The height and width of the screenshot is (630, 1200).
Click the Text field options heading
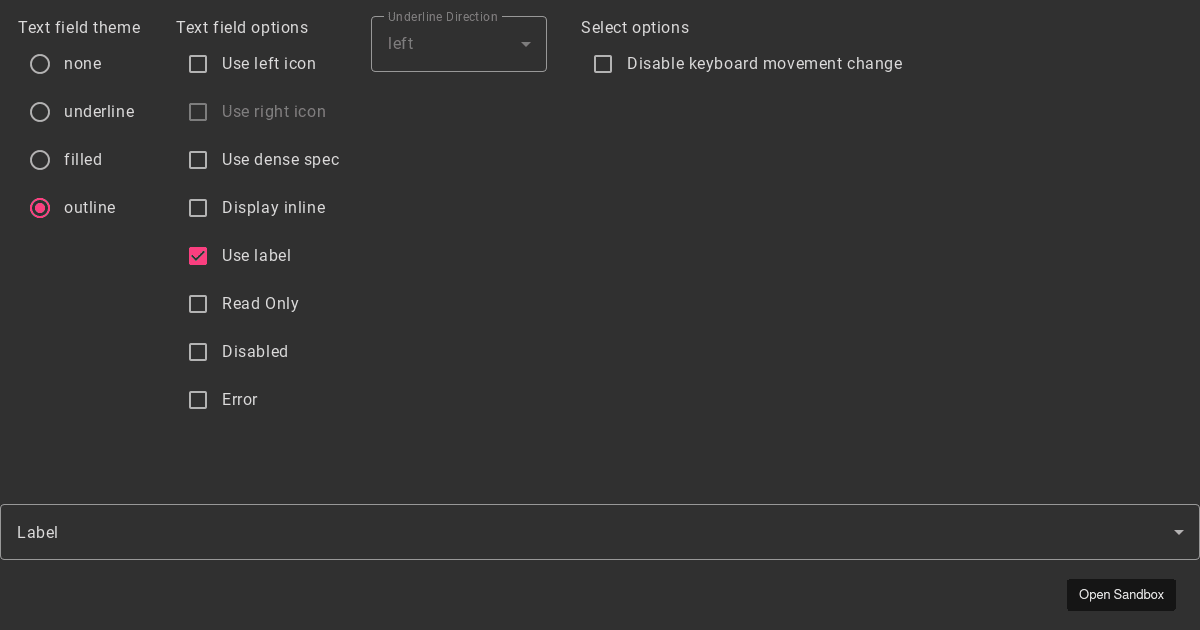242,28
